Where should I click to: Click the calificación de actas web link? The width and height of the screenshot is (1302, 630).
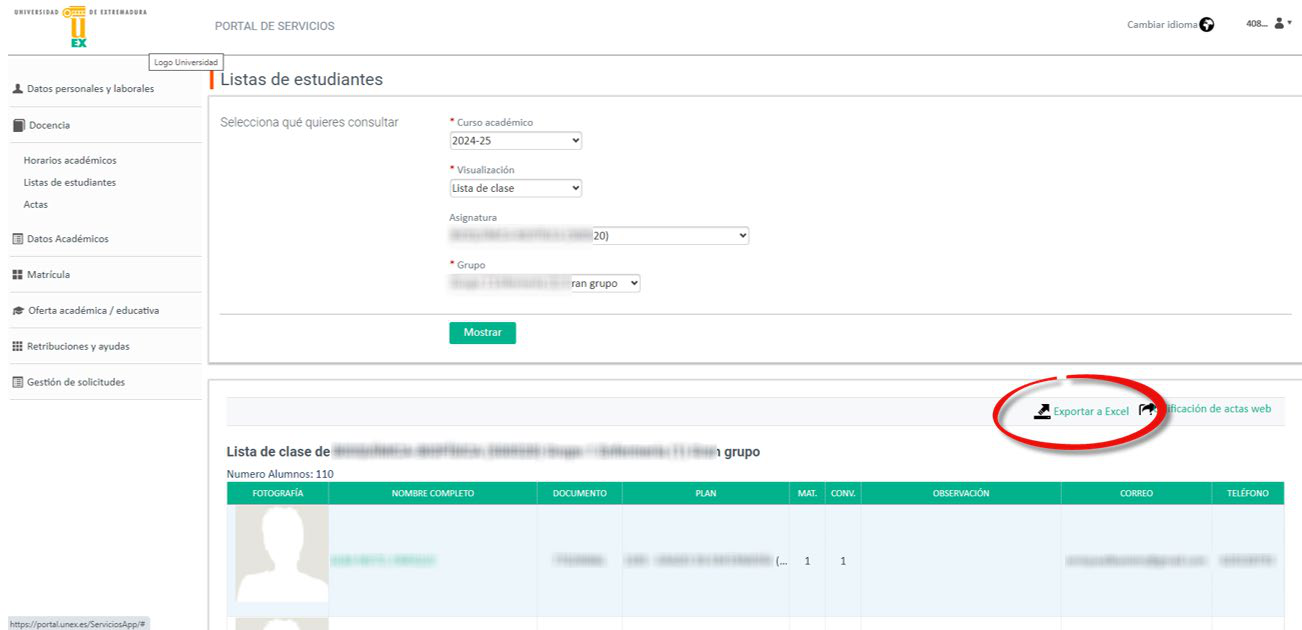click(x=1215, y=409)
